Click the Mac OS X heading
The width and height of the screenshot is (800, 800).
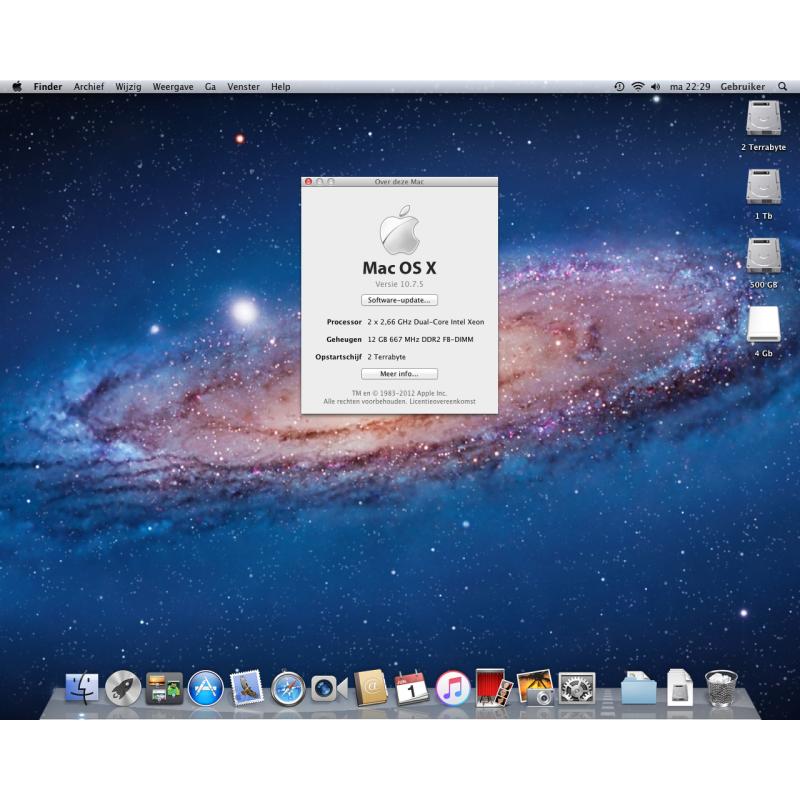(399, 268)
